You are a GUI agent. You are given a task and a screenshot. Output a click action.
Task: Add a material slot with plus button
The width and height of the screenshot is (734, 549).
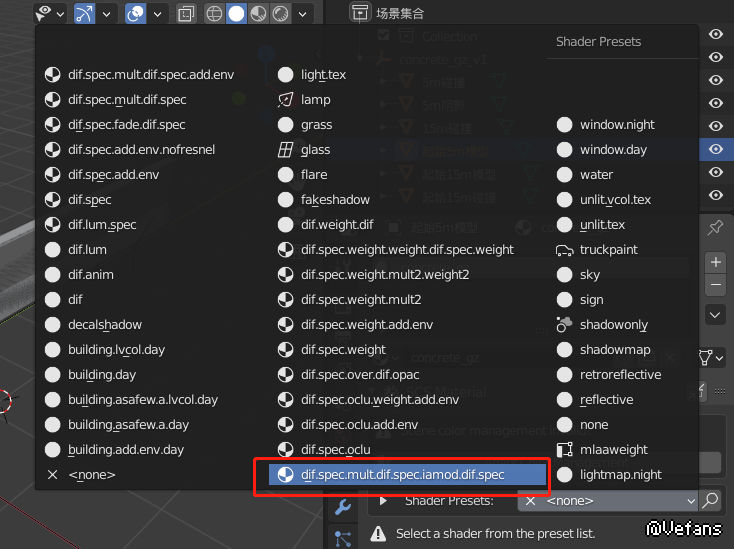click(x=716, y=262)
